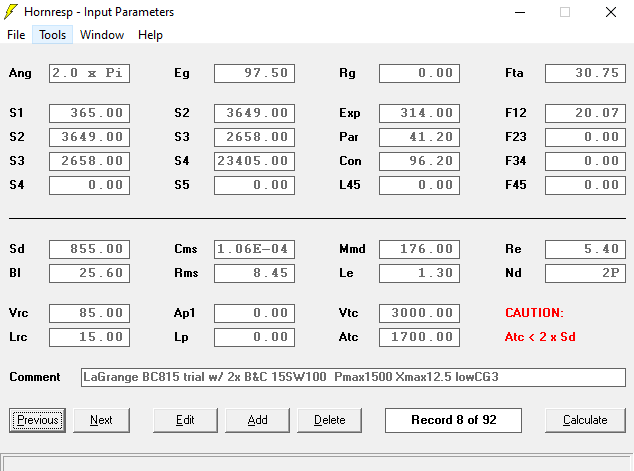Image resolution: width=634 pixels, height=471 pixels.
Task: Open the Window menu
Action: tap(102, 35)
